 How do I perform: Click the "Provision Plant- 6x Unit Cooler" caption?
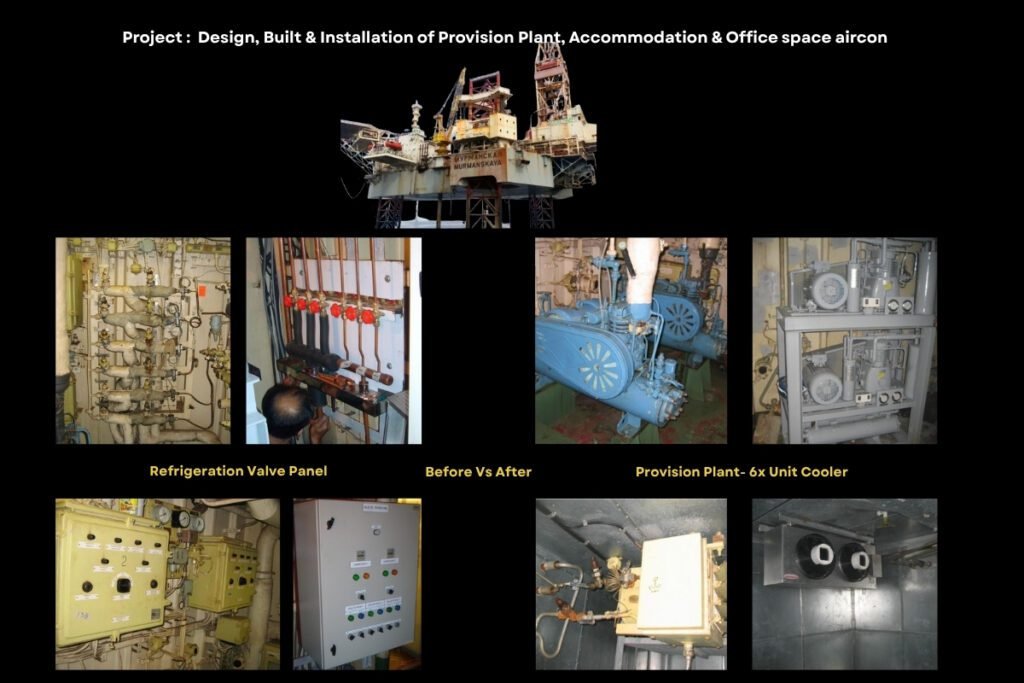coord(741,472)
